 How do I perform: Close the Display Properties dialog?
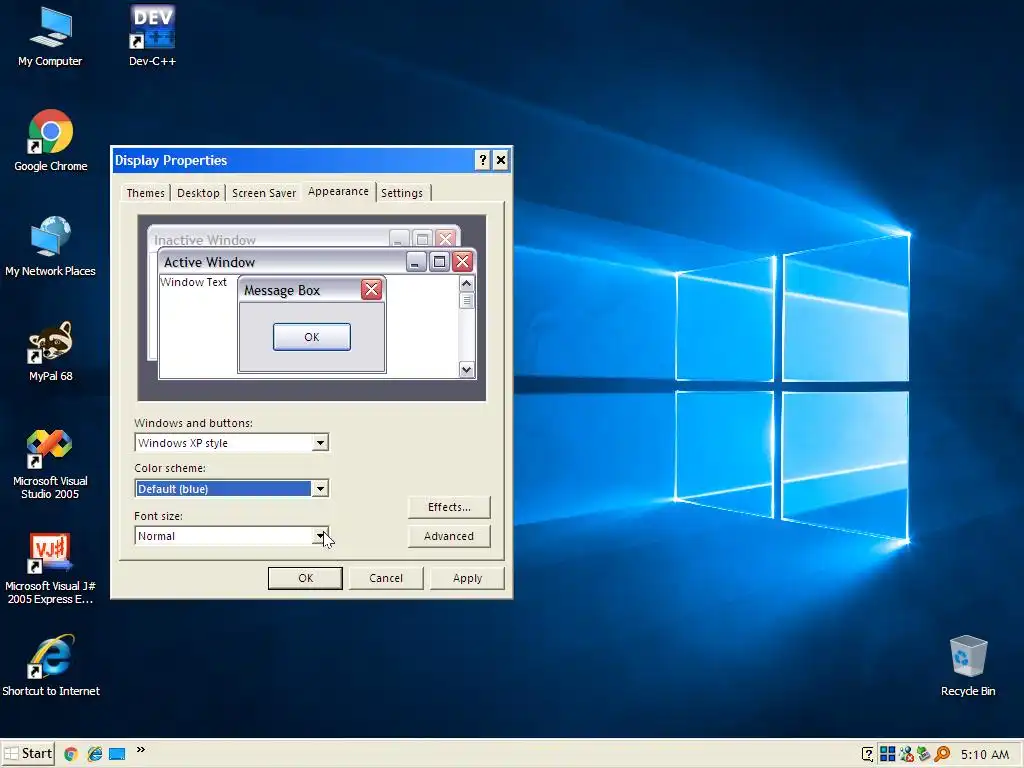point(500,160)
